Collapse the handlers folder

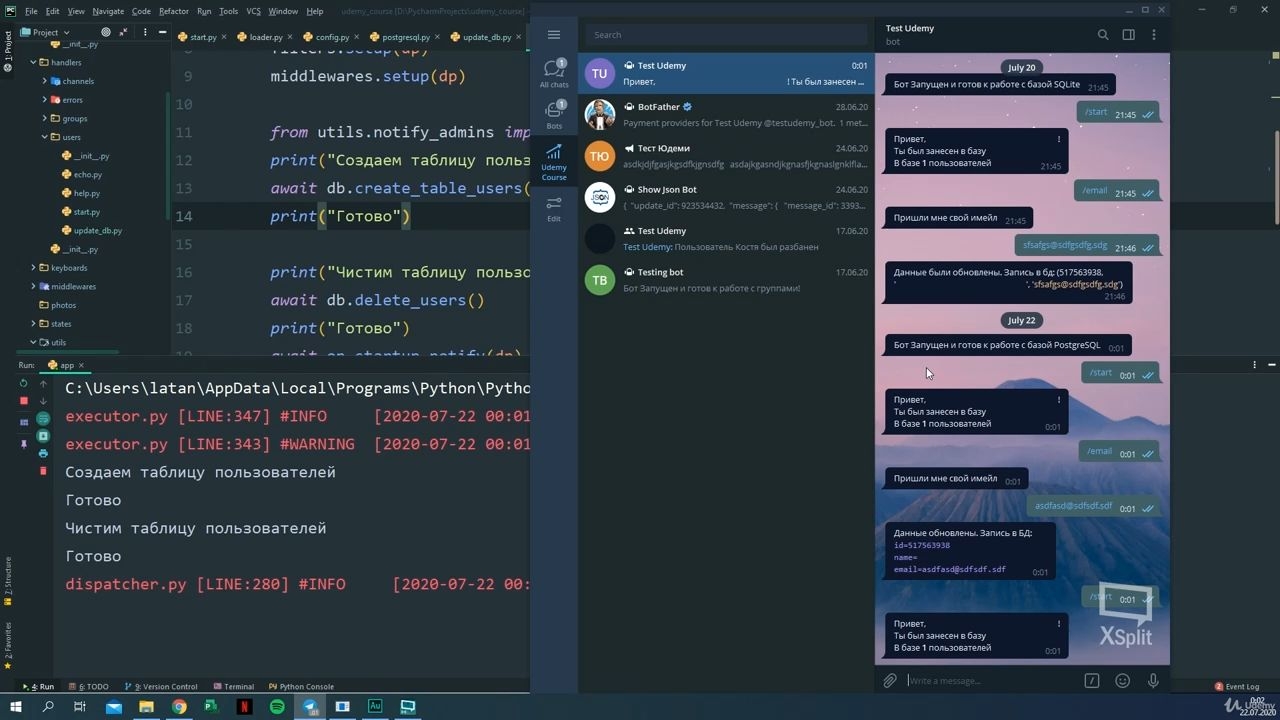[x=33, y=62]
